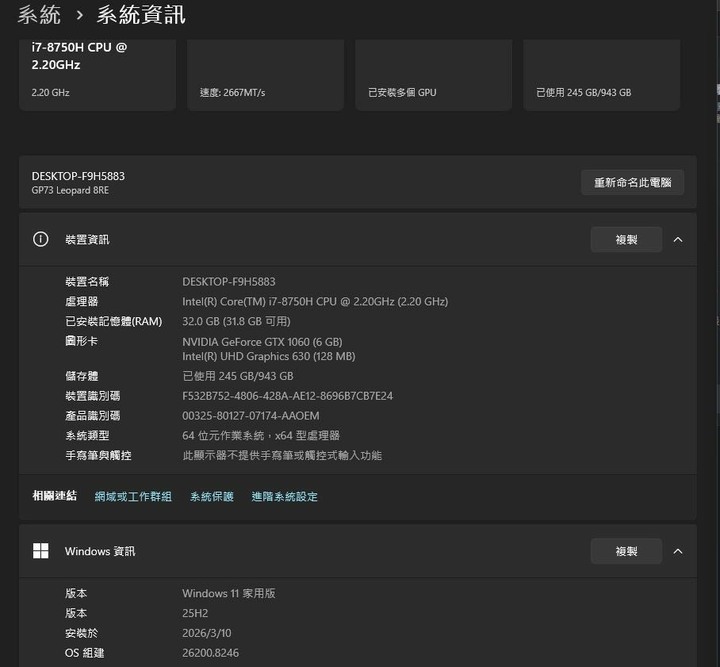Image resolution: width=720 pixels, height=667 pixels.
Task: Select the GP73 Leopard 8RE model text
Action: (70, 191)
